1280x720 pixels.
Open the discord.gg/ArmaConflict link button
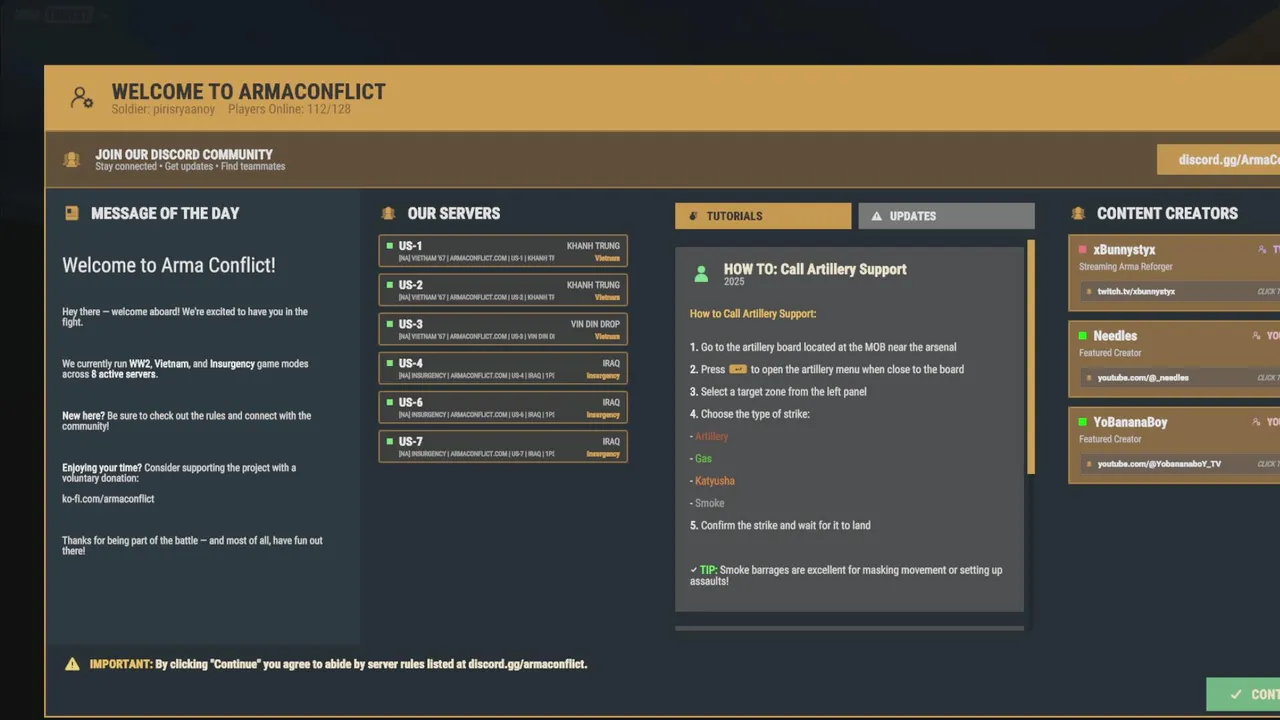point(1218,160)
